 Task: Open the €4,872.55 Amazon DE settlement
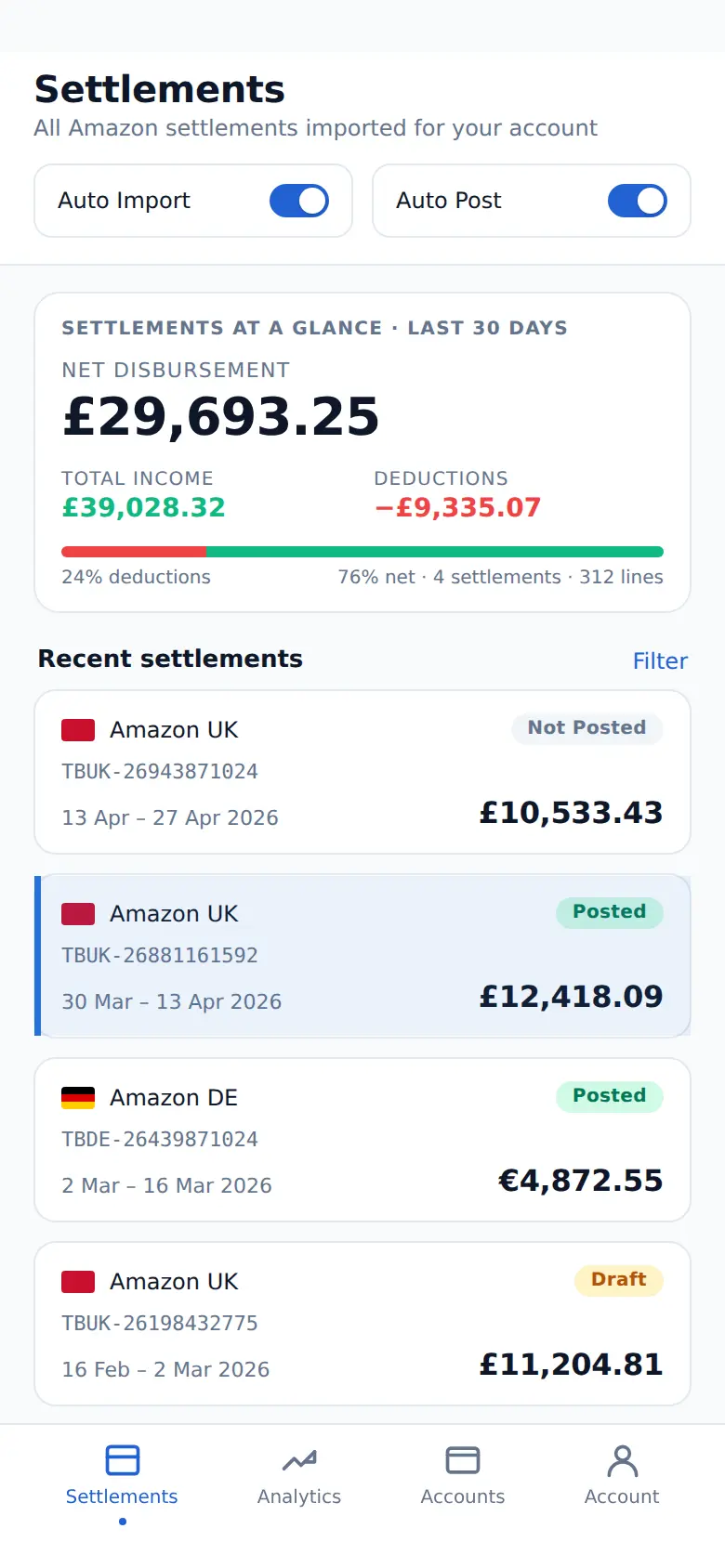click(362, 1140)
